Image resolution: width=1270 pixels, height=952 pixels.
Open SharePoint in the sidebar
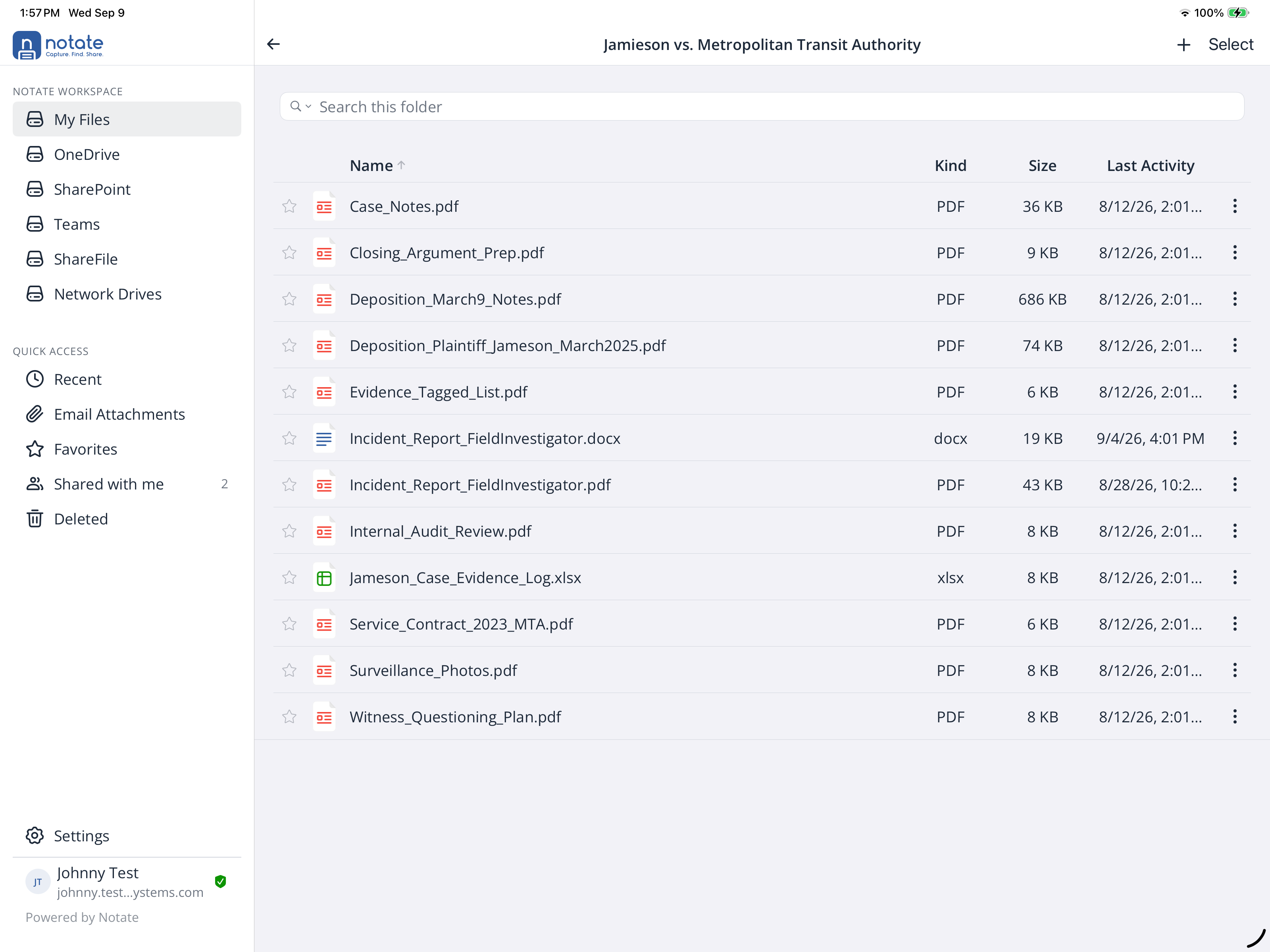pos(127,189)
